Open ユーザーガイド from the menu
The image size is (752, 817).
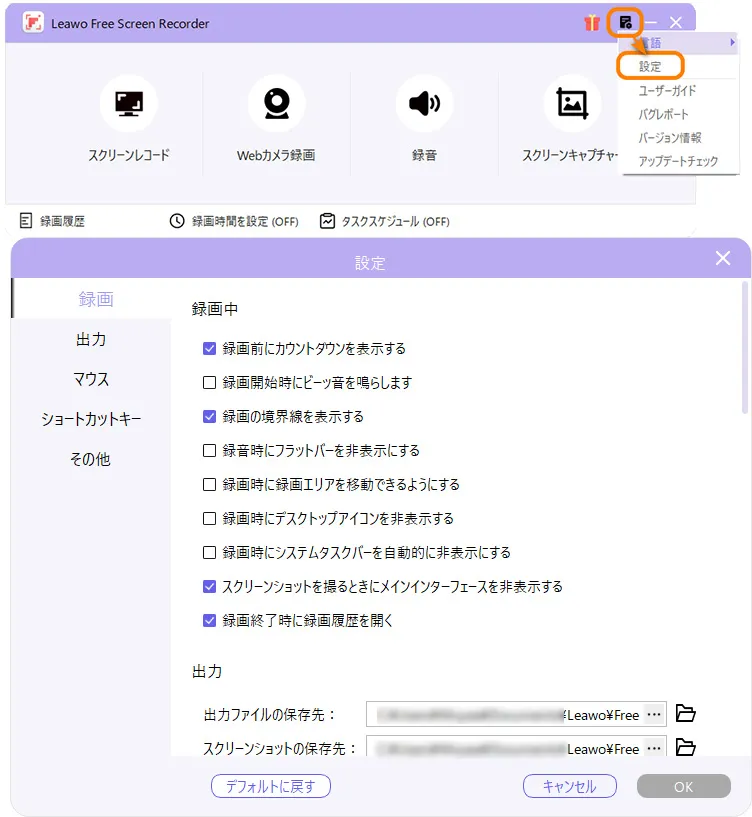point(667,91)
